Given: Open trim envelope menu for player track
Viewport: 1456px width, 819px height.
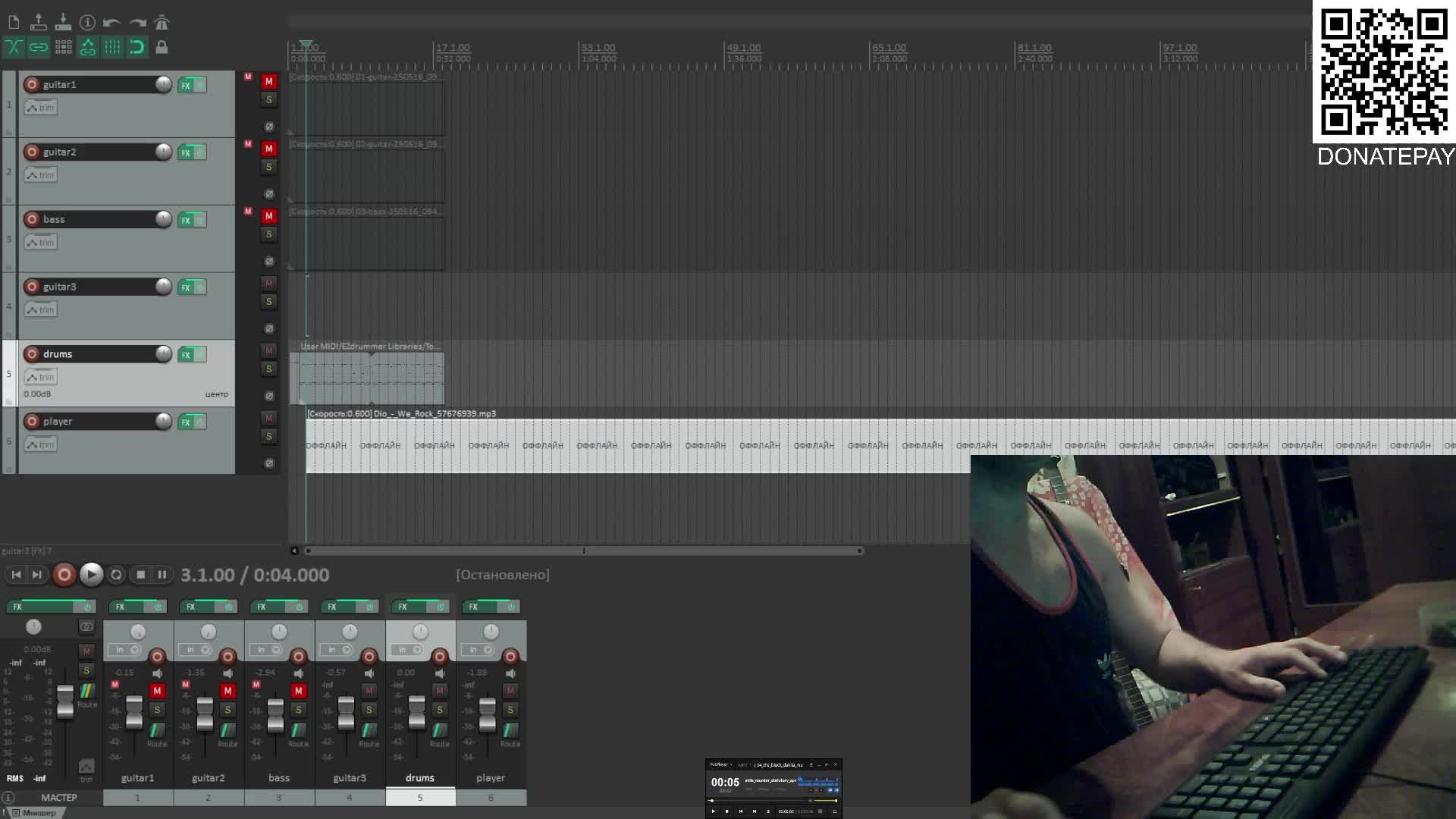Looking at the screenshot, I should coord(41,444).
